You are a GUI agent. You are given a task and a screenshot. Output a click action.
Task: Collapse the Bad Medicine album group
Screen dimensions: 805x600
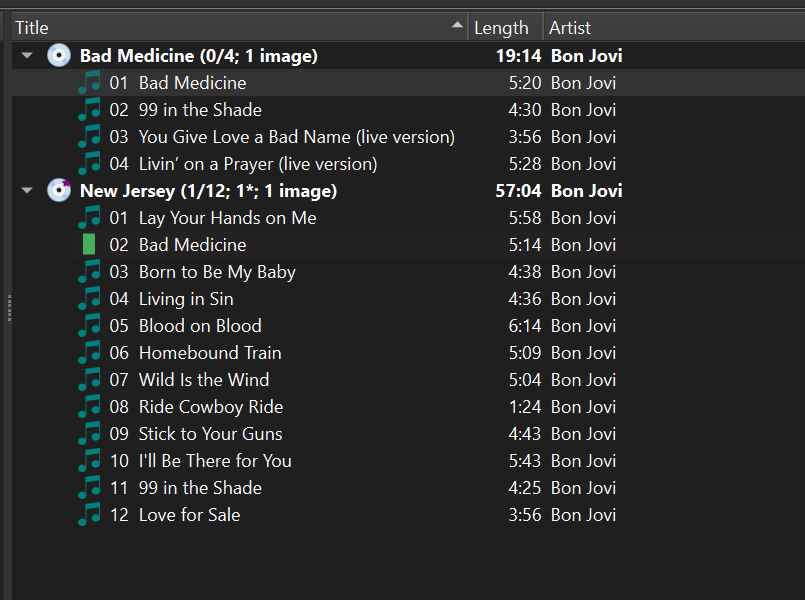27,55
